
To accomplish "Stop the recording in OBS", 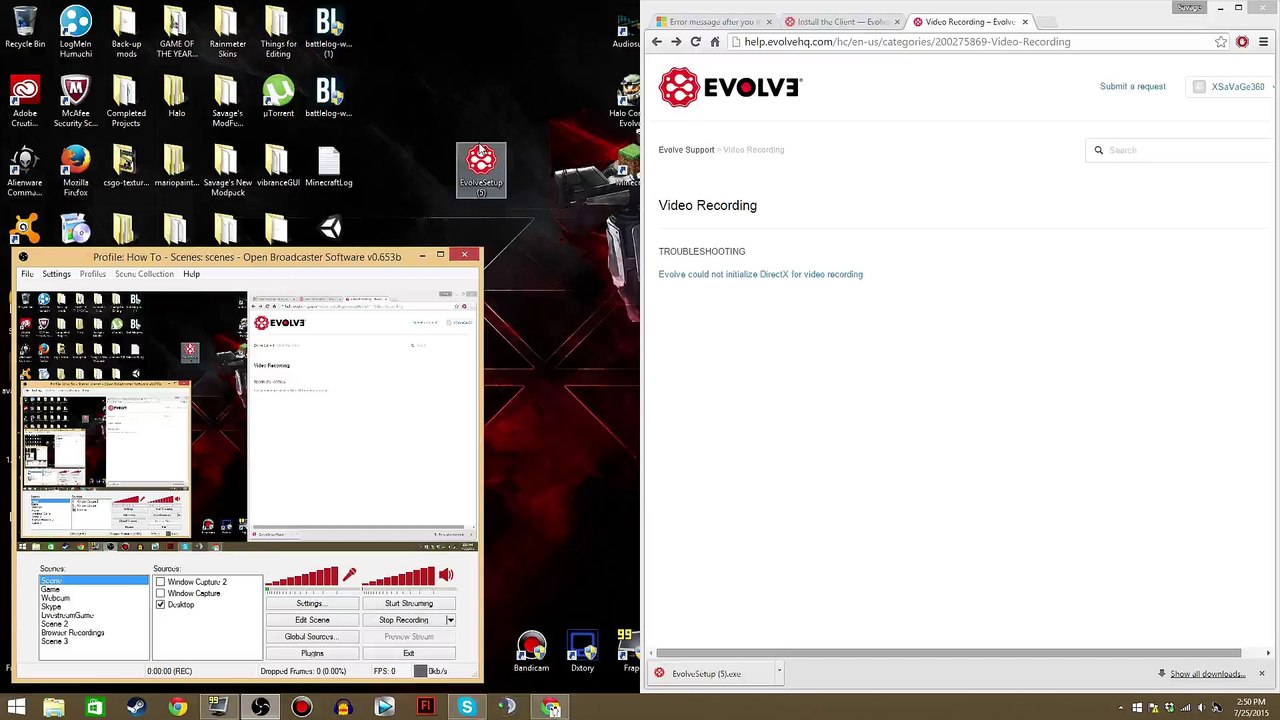I will point(403,620).
